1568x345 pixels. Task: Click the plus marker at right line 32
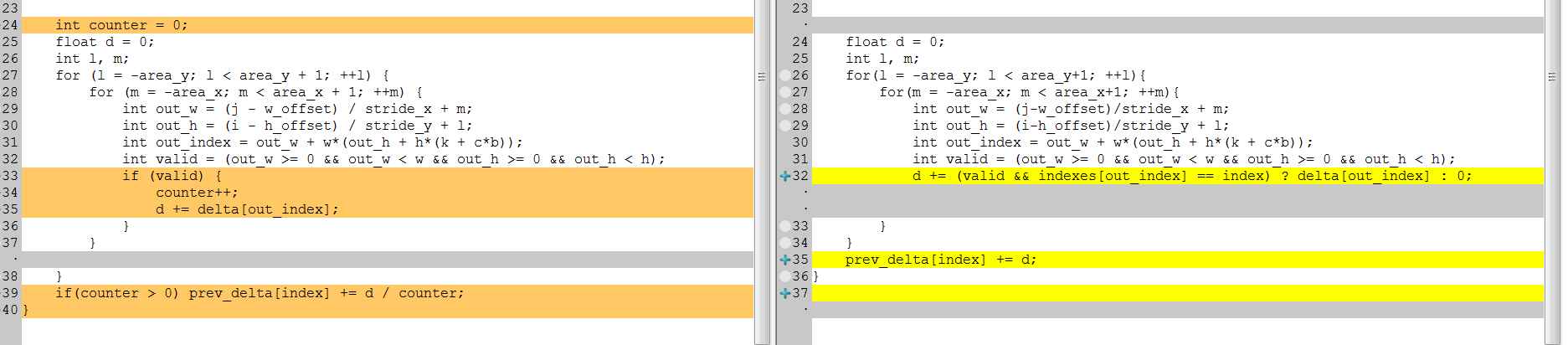pos(785,176)
